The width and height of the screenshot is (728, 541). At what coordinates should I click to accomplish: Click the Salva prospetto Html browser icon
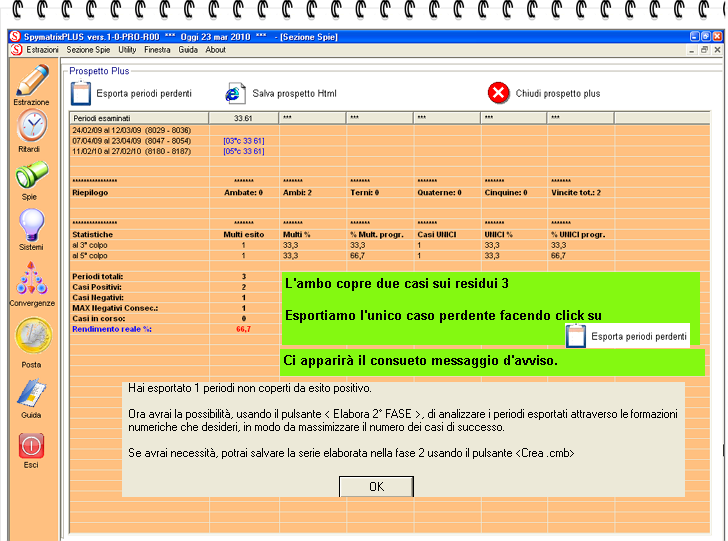click(x=235, y=93)
